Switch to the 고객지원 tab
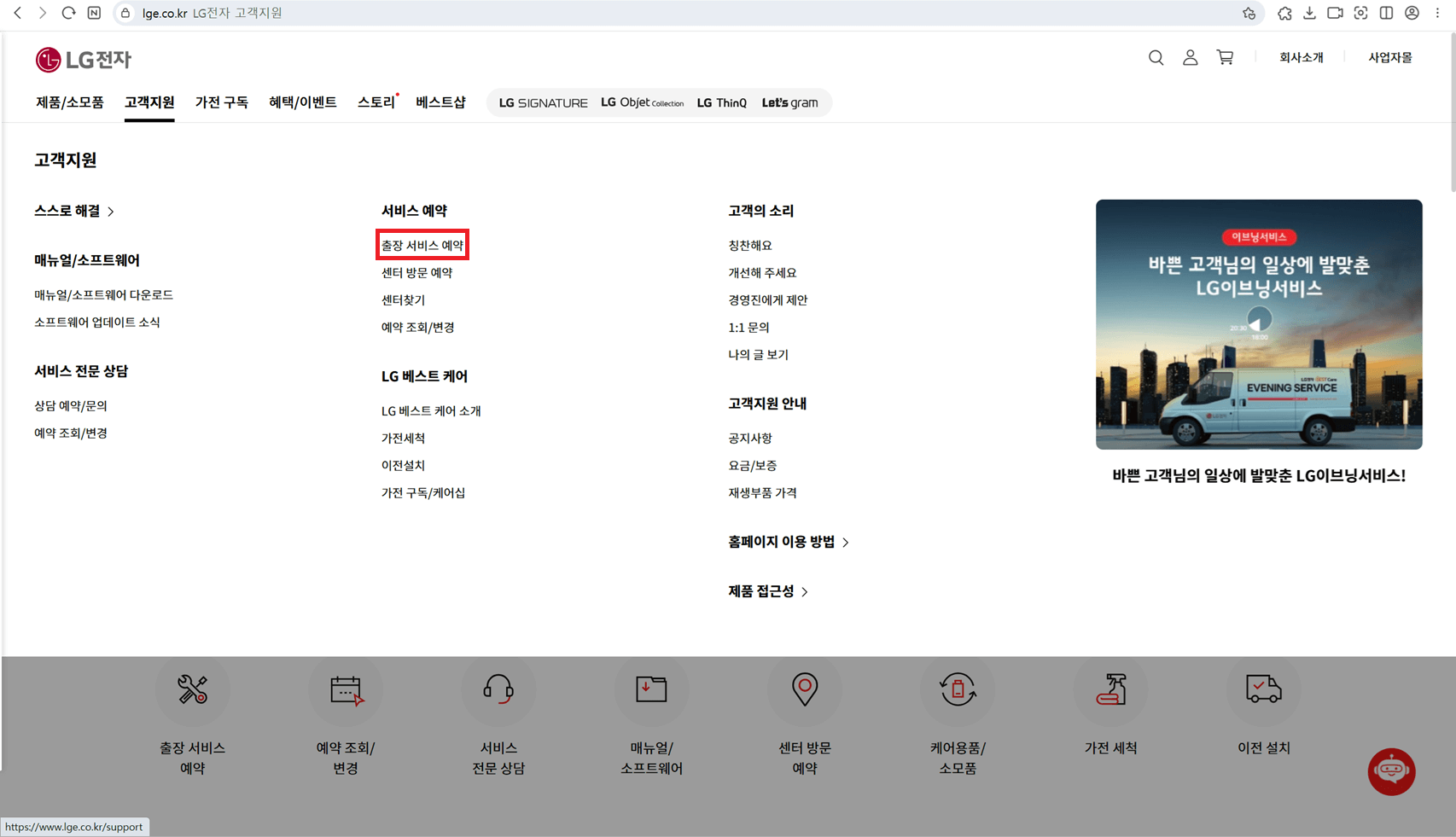 tap(149, 102)
